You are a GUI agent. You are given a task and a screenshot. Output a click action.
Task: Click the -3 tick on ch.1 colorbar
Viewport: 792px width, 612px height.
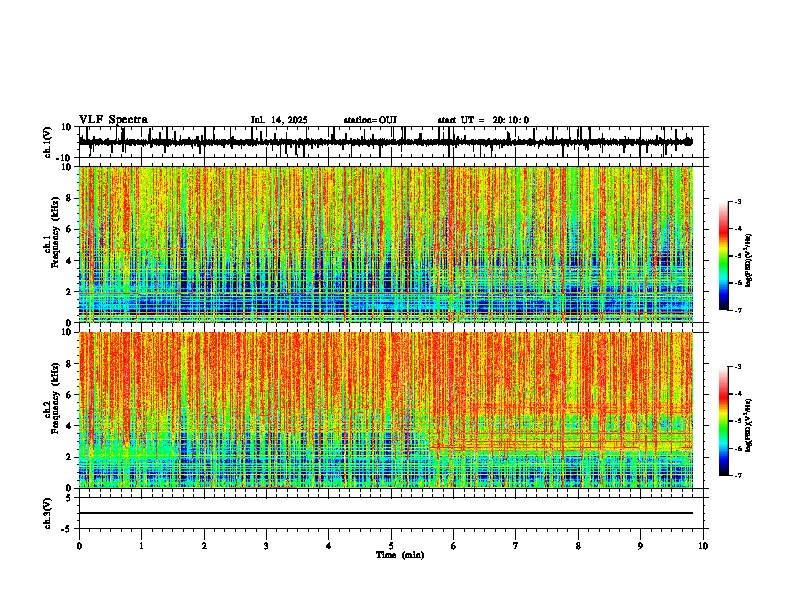pos(738,202)
